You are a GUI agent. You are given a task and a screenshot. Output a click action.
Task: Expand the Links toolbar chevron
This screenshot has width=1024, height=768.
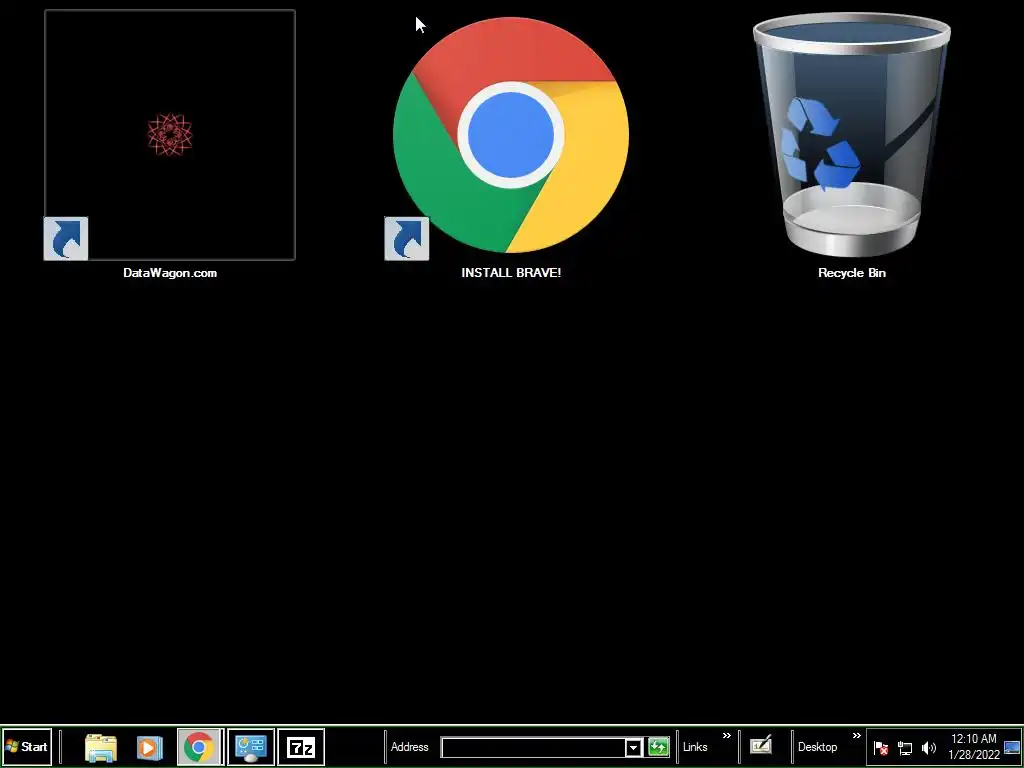[727, 736]
